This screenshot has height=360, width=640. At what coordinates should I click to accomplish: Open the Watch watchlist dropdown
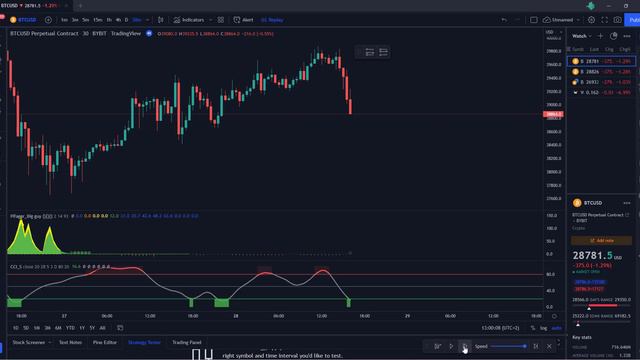tap(582, 36)
